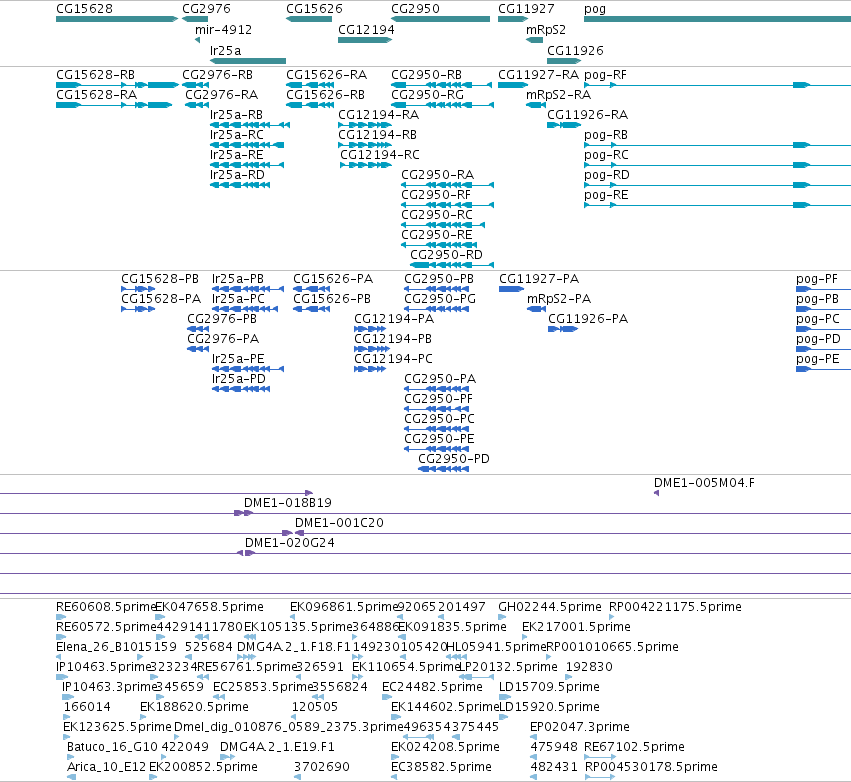851x782 pixels.
Task: Select the RP004221175.5prime EST label
Action: [x=675, y=606]
